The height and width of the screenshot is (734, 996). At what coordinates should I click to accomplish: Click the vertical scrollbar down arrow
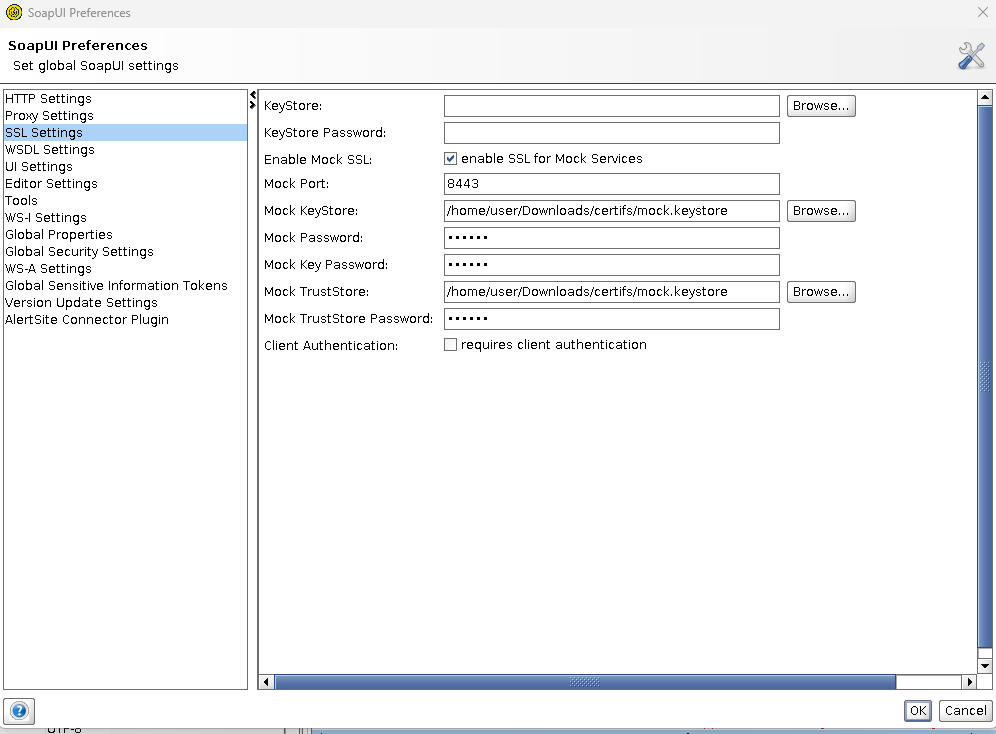tap(985, 666)
